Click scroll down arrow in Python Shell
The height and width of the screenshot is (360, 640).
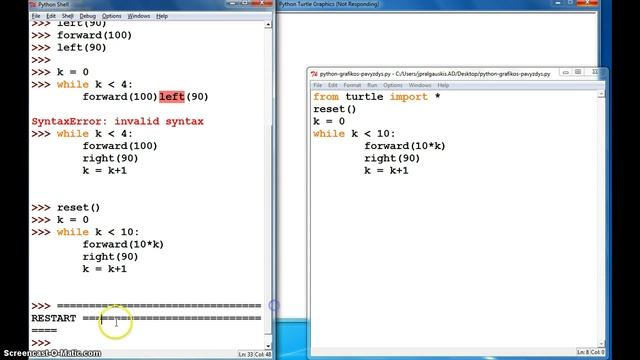268,346
